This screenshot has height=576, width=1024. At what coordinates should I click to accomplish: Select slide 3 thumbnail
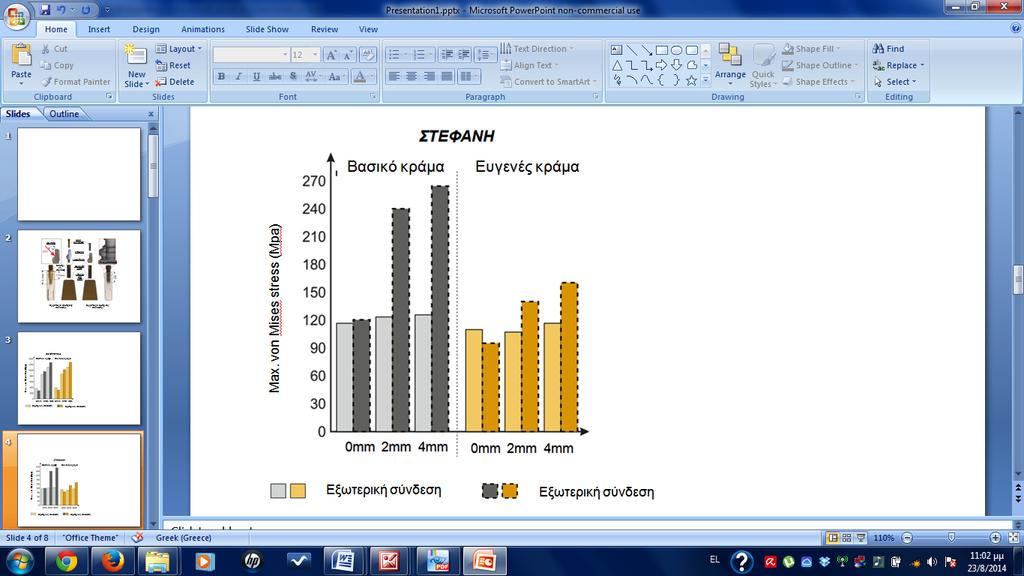[x=79, y=378]
